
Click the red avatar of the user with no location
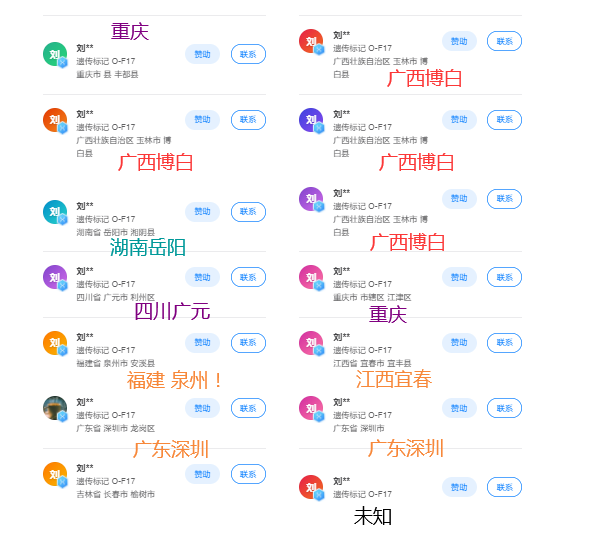click(x=311, y=487)
